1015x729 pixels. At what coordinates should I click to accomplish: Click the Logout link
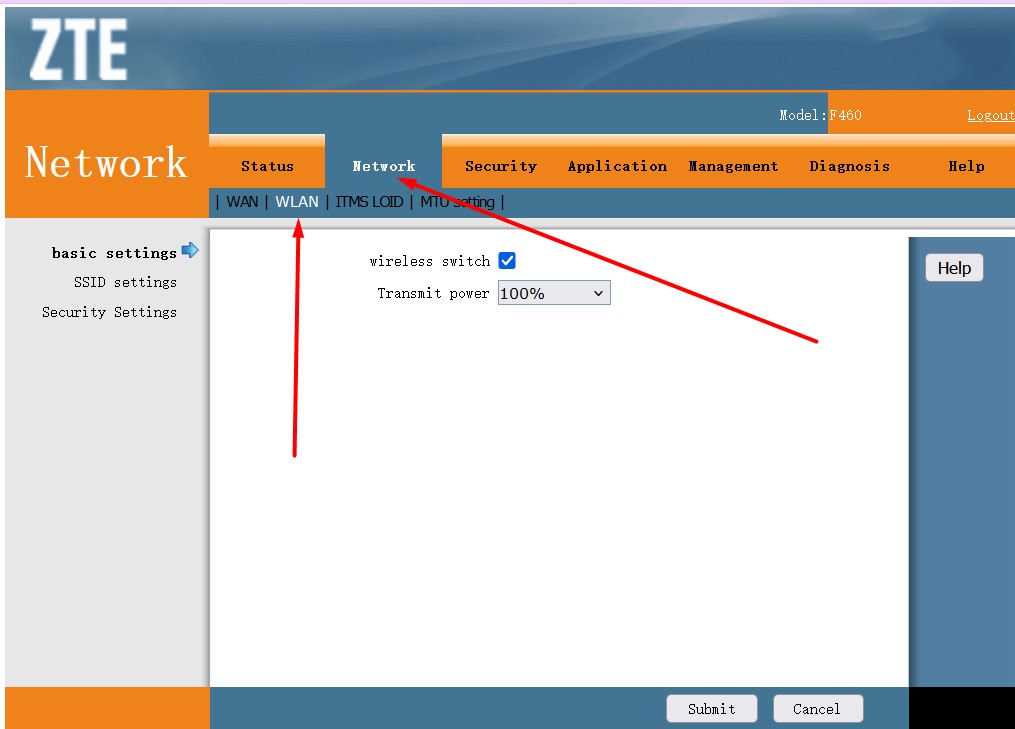tap(990, 115)
